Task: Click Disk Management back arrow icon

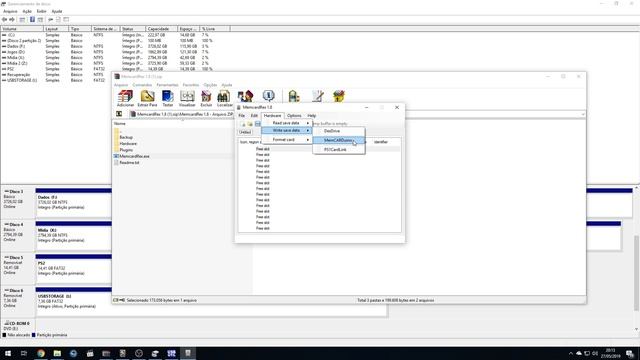Action: (4, 20)
